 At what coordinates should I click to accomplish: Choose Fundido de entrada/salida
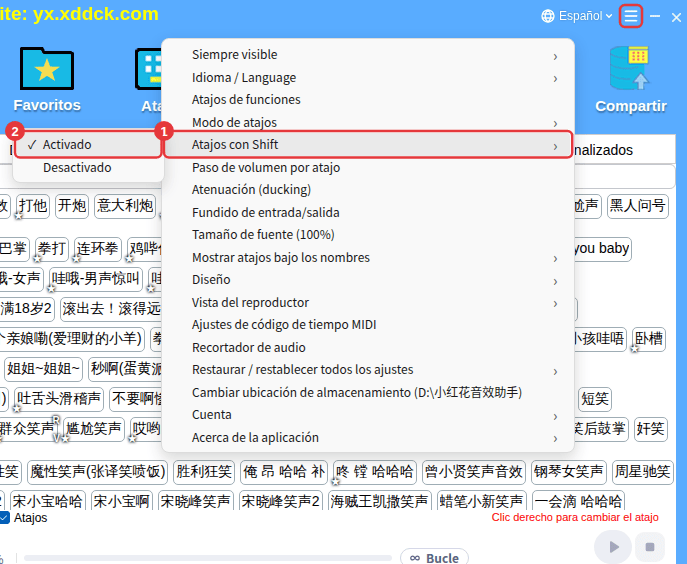pos(368,213)
